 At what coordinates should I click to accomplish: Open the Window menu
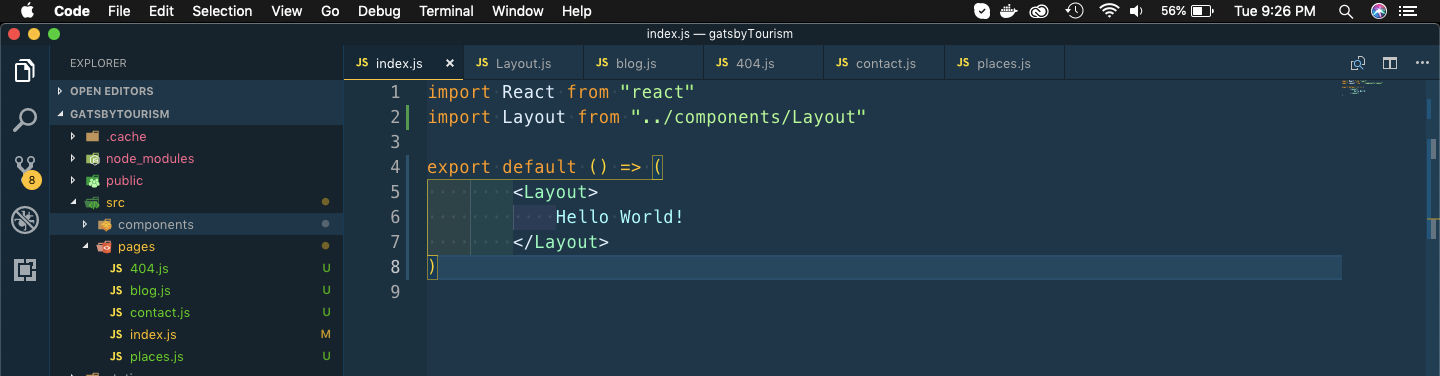(518, 11)
